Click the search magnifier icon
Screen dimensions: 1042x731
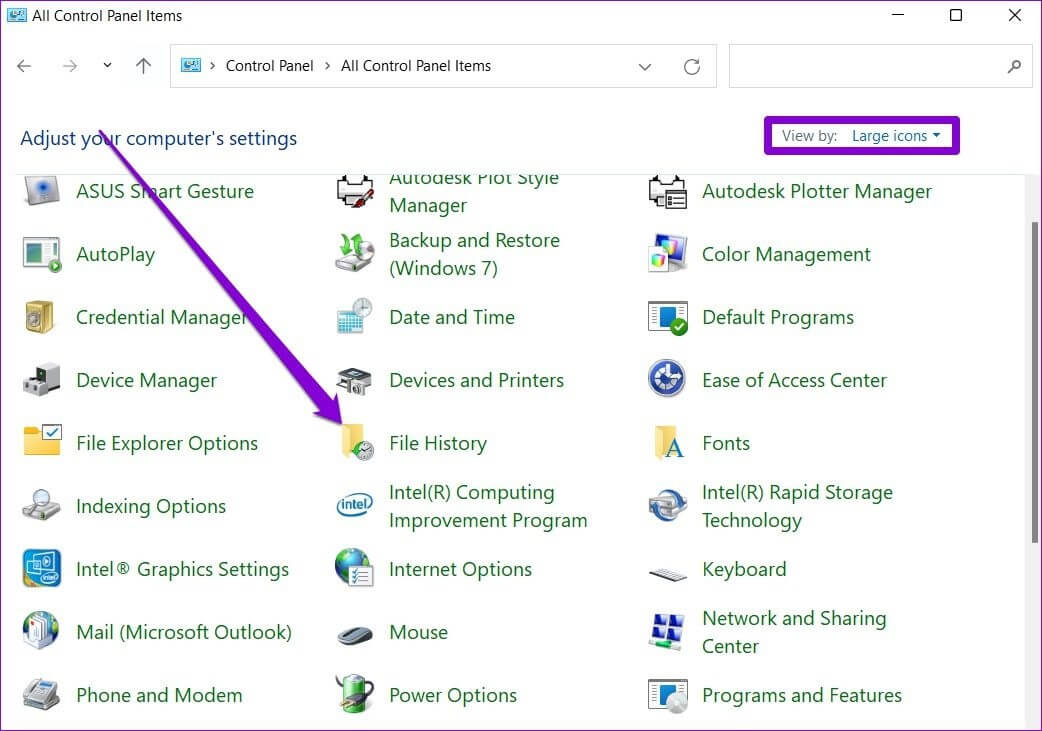point(1014,66)
